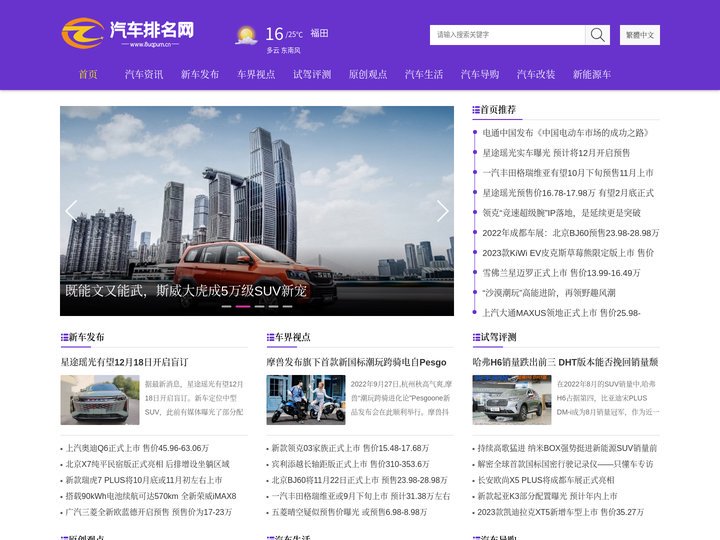Select the first carousel indicator dash
The width and height of the screenshot is (720, 540).
(226, 306)
